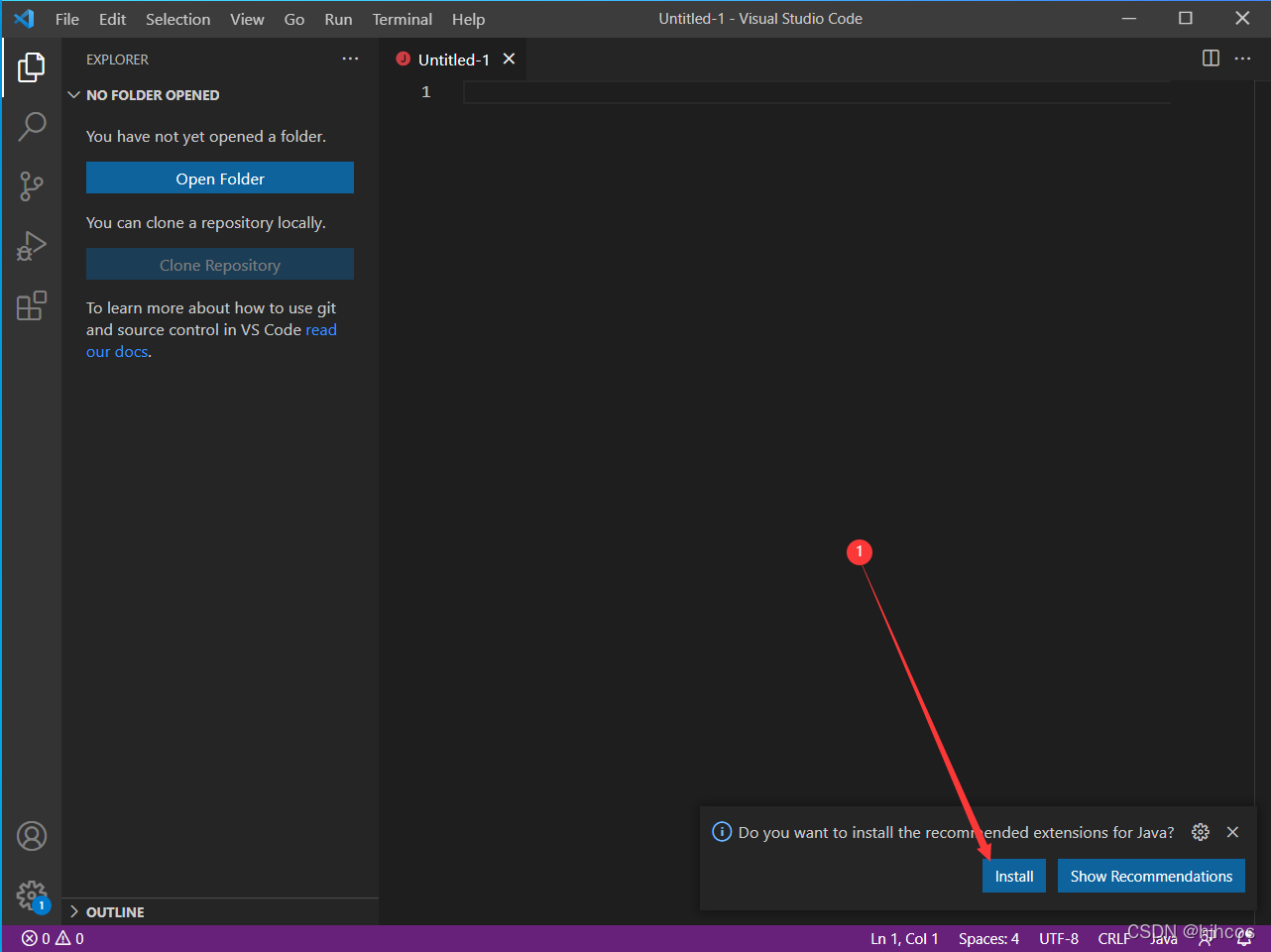Click the info icon in notification

pyautogui.click(x=722, y=832)
